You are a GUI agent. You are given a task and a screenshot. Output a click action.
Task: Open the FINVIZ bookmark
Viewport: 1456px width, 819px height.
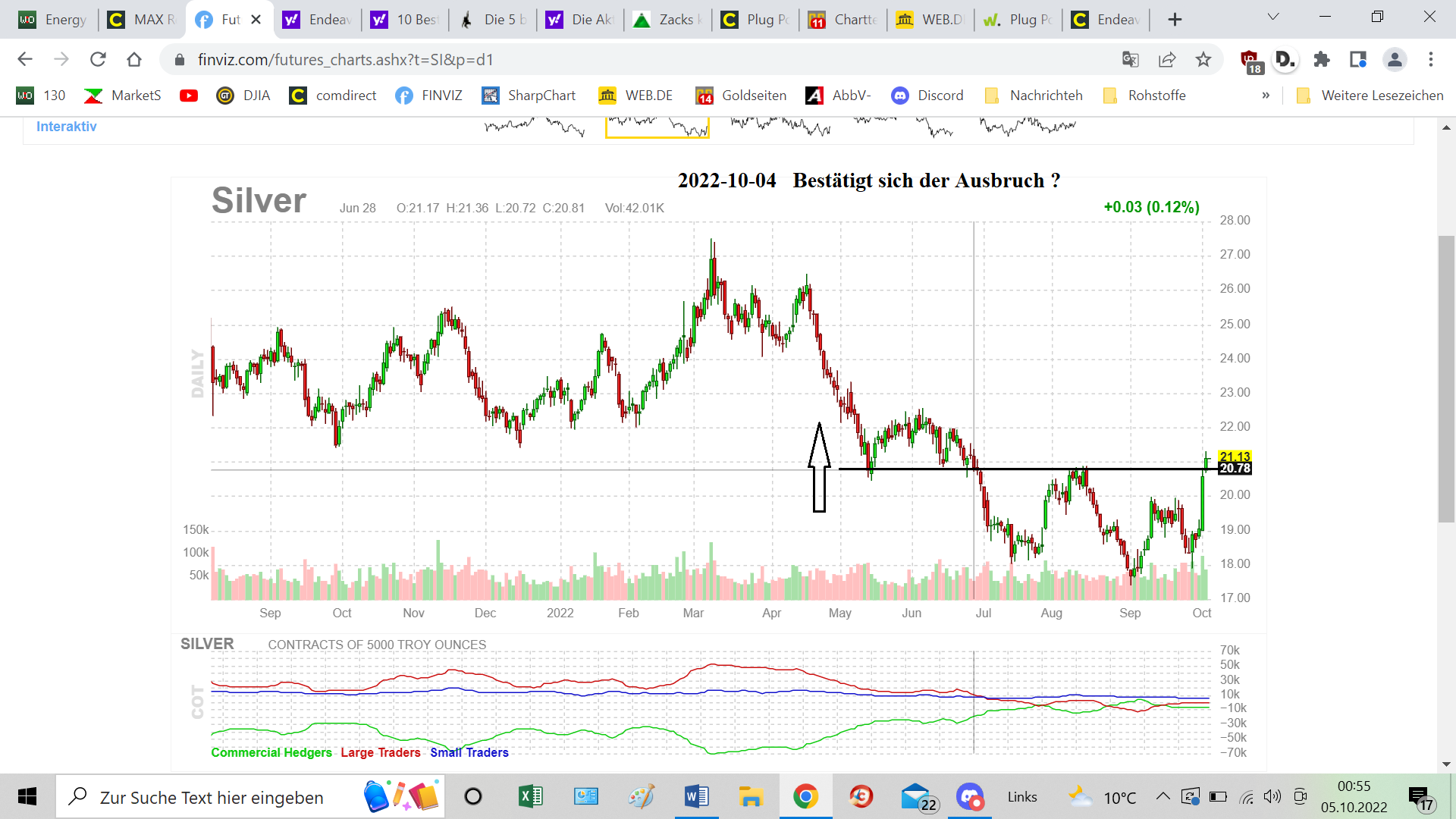click(429, 96)
